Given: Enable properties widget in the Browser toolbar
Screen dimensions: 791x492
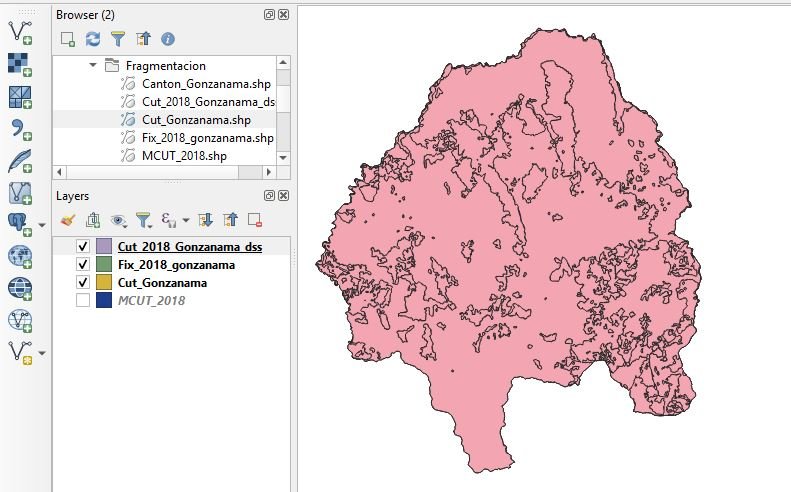Looking at the screenshot, I should pyautogui.click(x=168, y=39).
